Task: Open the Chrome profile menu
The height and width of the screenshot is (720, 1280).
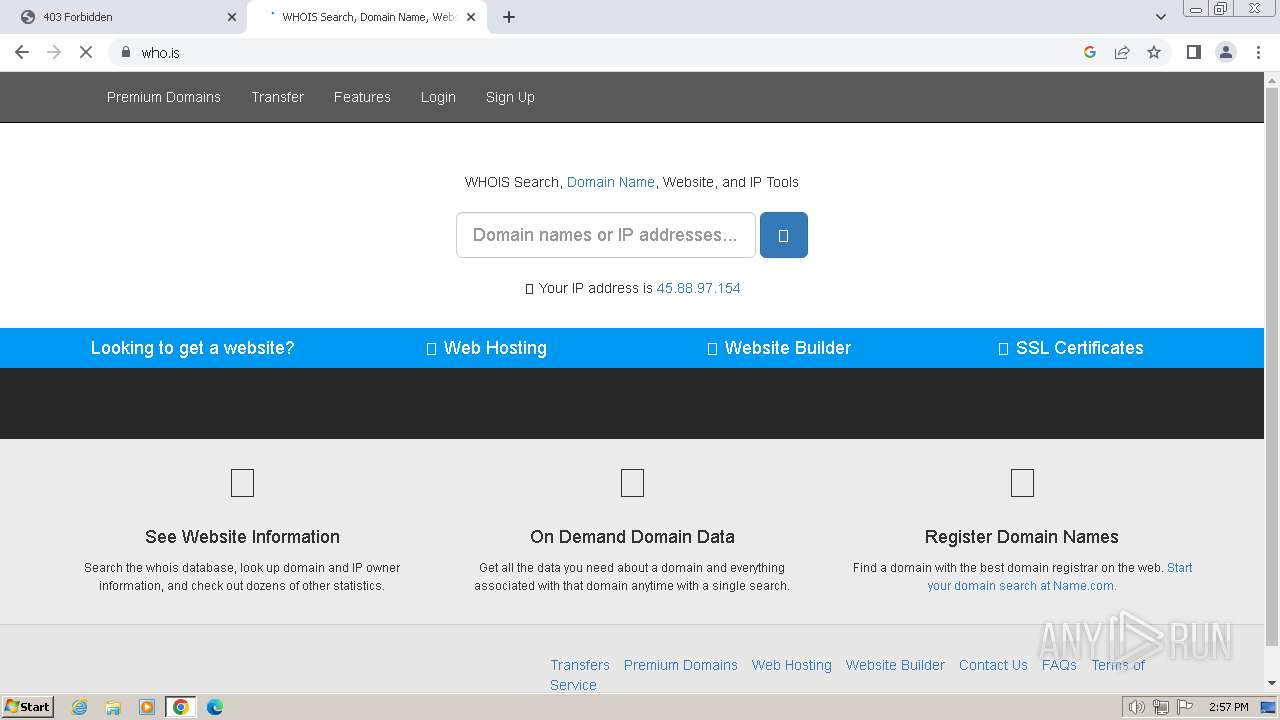Action: click(1226, 52)
